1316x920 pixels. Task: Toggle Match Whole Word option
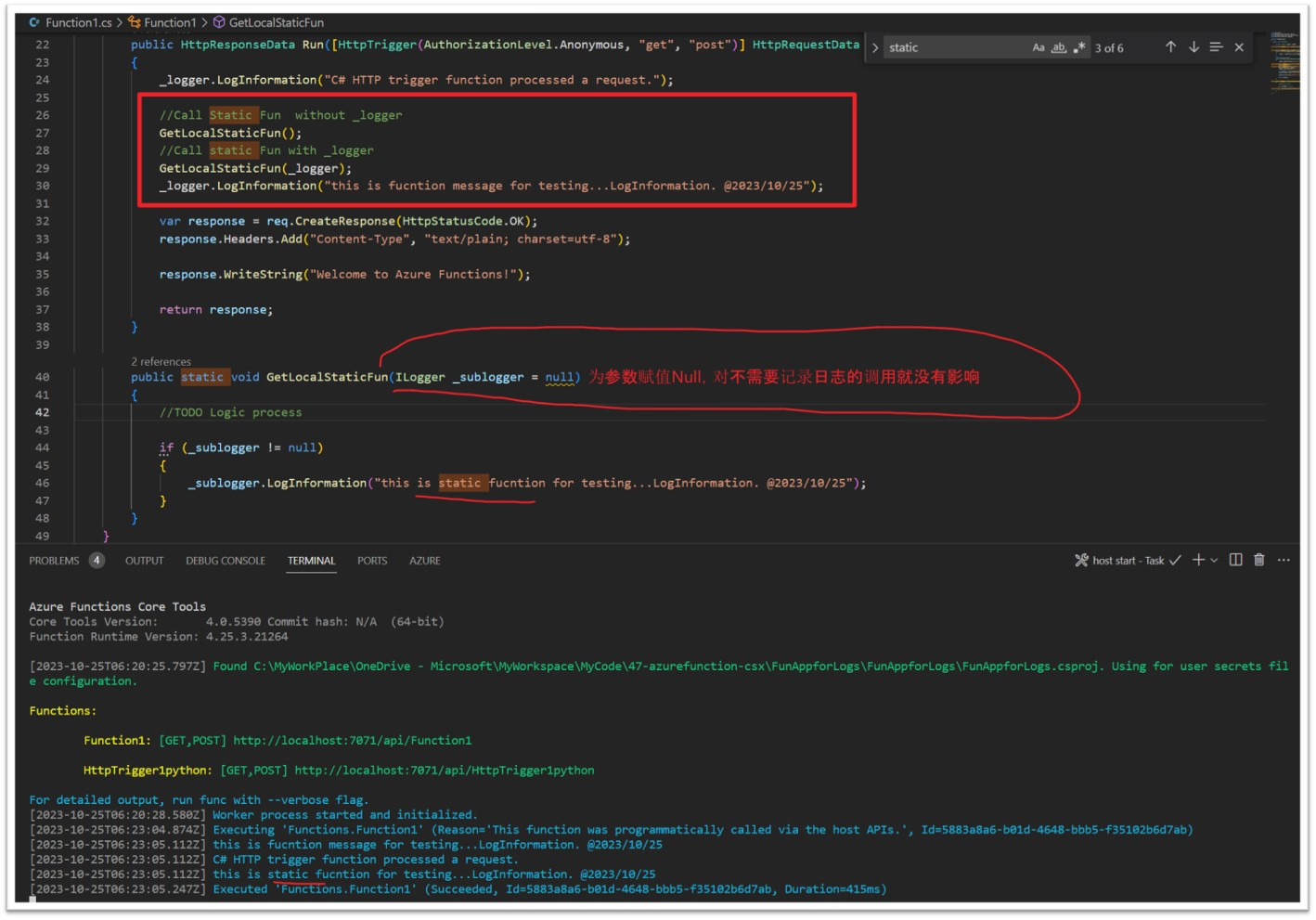point(1059,47)
